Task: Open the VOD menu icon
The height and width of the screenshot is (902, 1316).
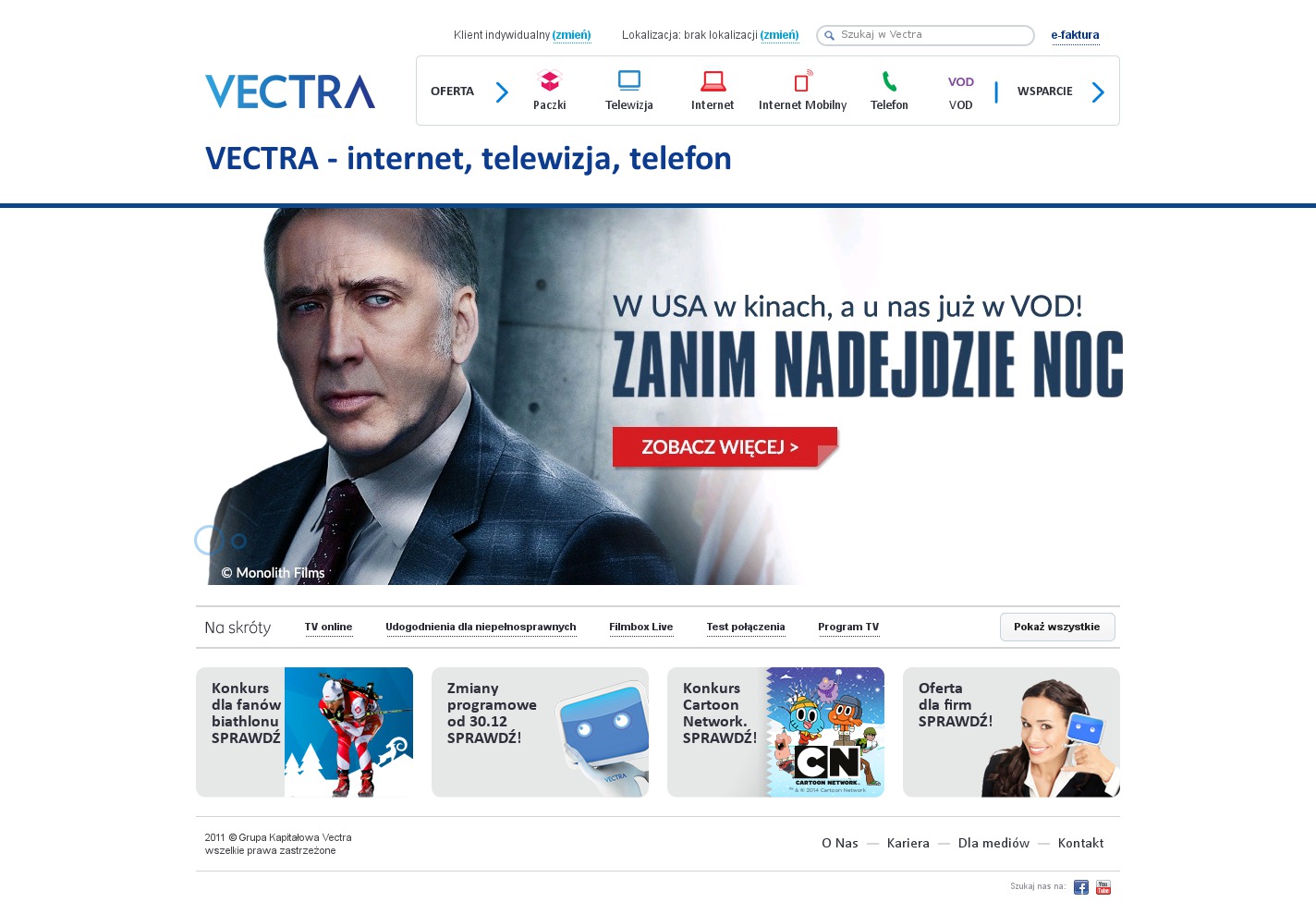Action: 961,82
